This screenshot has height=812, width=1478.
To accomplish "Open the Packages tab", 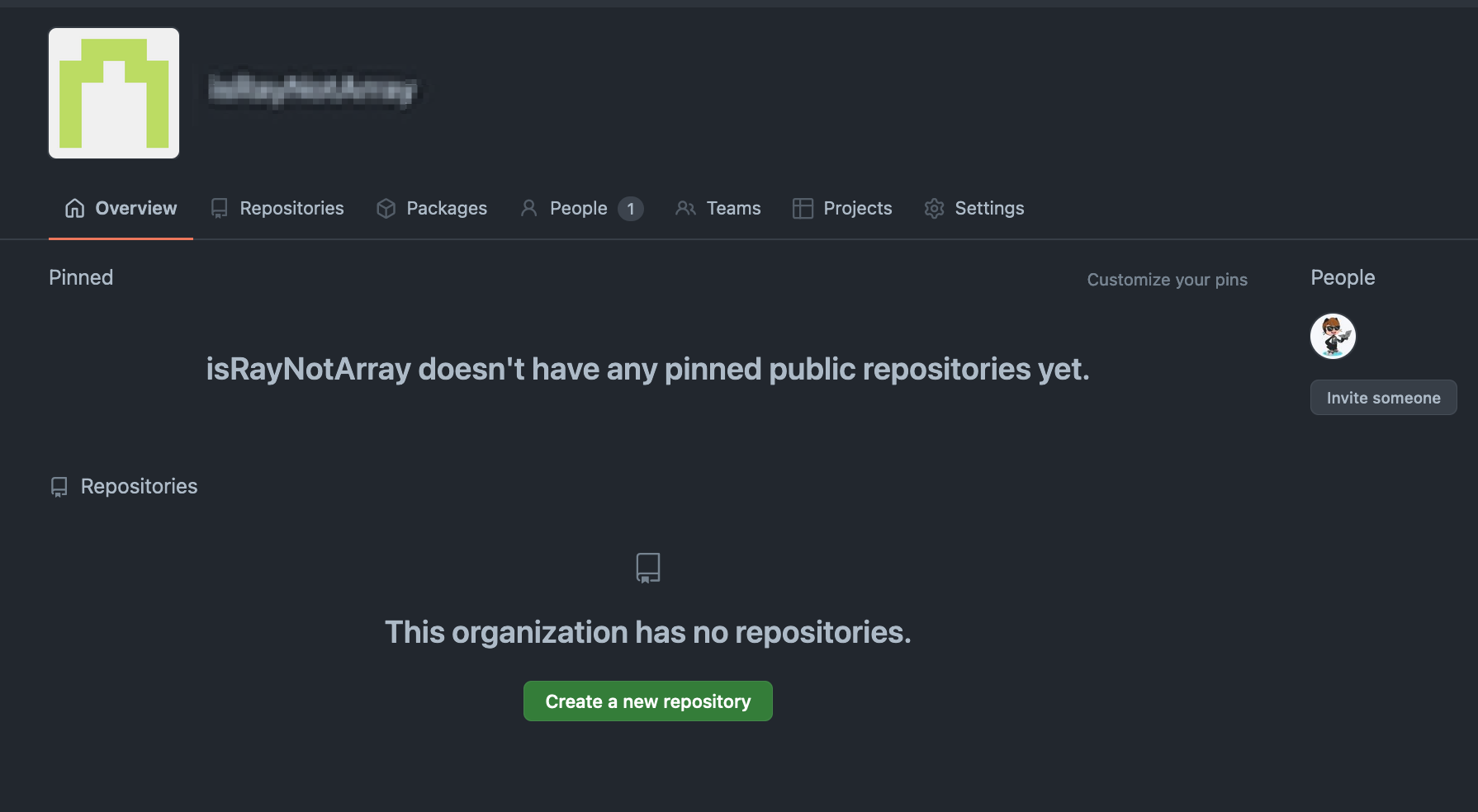I will click(446, 209).
